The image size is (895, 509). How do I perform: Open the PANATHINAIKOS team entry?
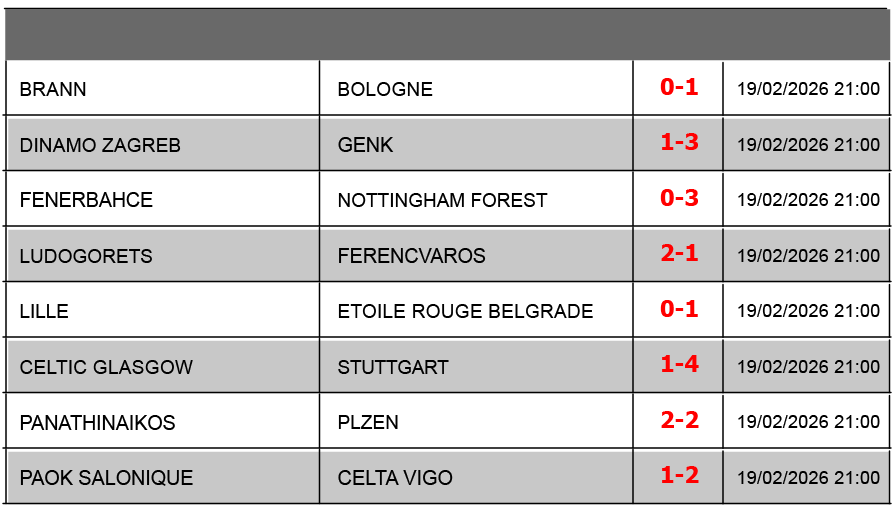point(97,423)
